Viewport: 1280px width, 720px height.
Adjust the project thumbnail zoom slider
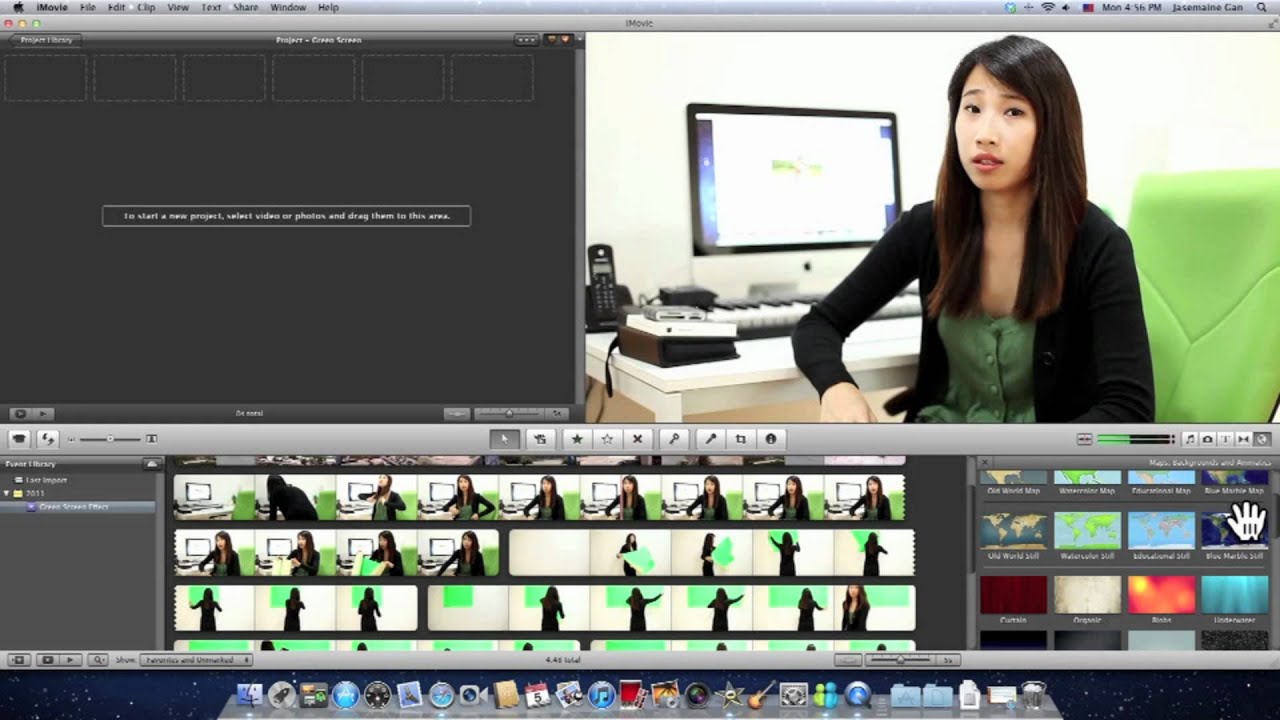click(509, 413)
